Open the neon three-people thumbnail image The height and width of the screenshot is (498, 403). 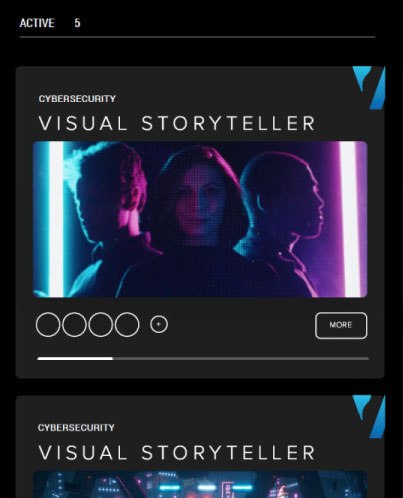coord(200,219)
